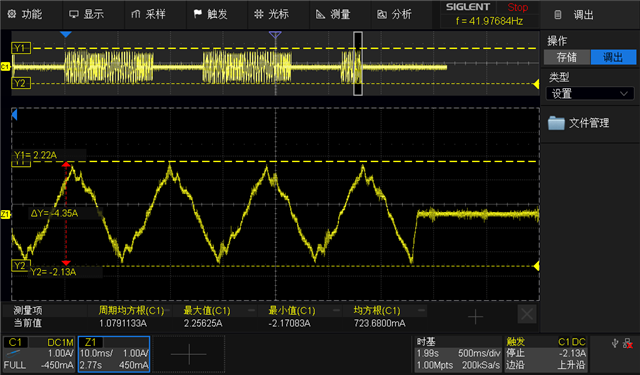640x375 pixels.
Task: Open the 光标 (Cursors) menu
Action: coord(278,14)
